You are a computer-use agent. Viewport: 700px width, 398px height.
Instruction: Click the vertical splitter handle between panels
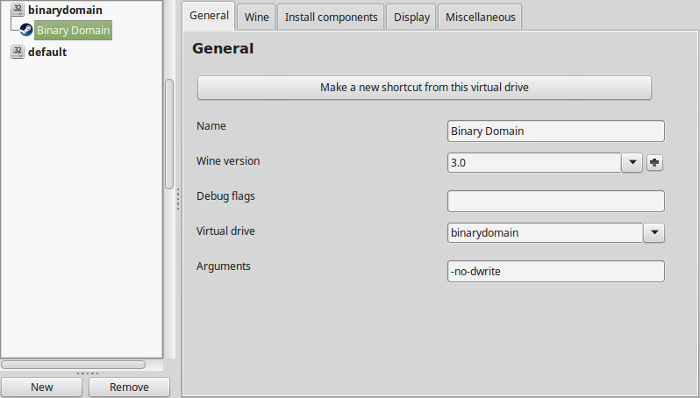[x=178, y=199]
